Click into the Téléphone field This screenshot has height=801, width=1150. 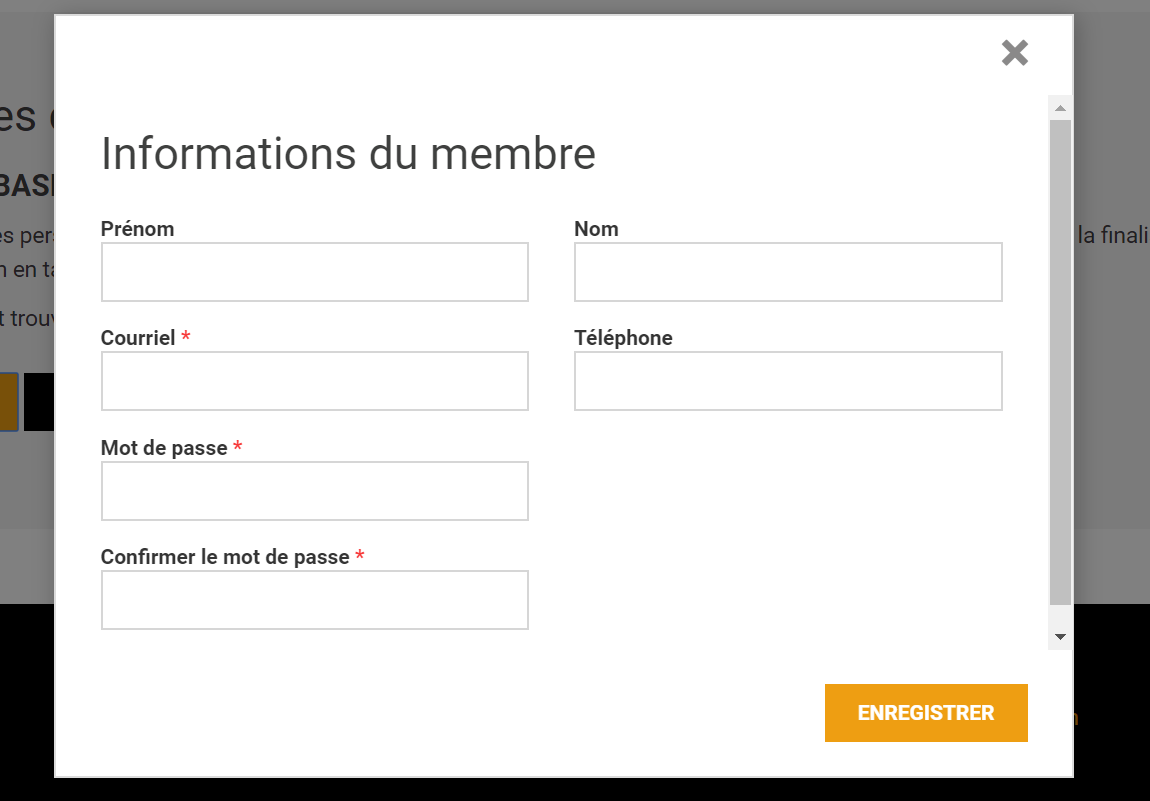click(x=787, y=381)
